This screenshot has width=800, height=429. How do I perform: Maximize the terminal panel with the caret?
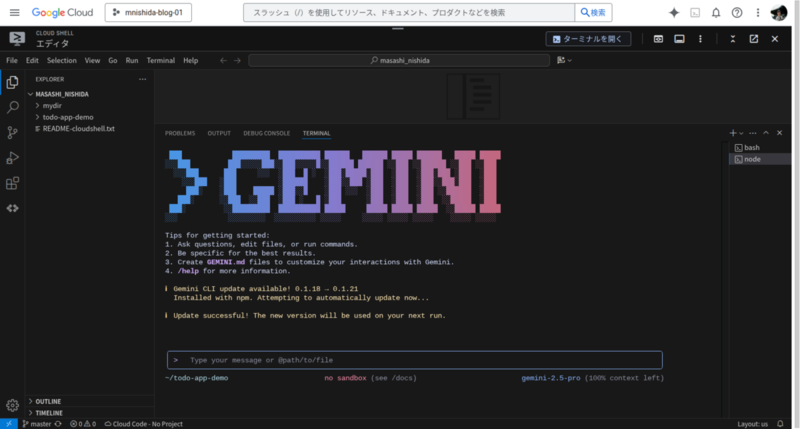click(766, 133)
